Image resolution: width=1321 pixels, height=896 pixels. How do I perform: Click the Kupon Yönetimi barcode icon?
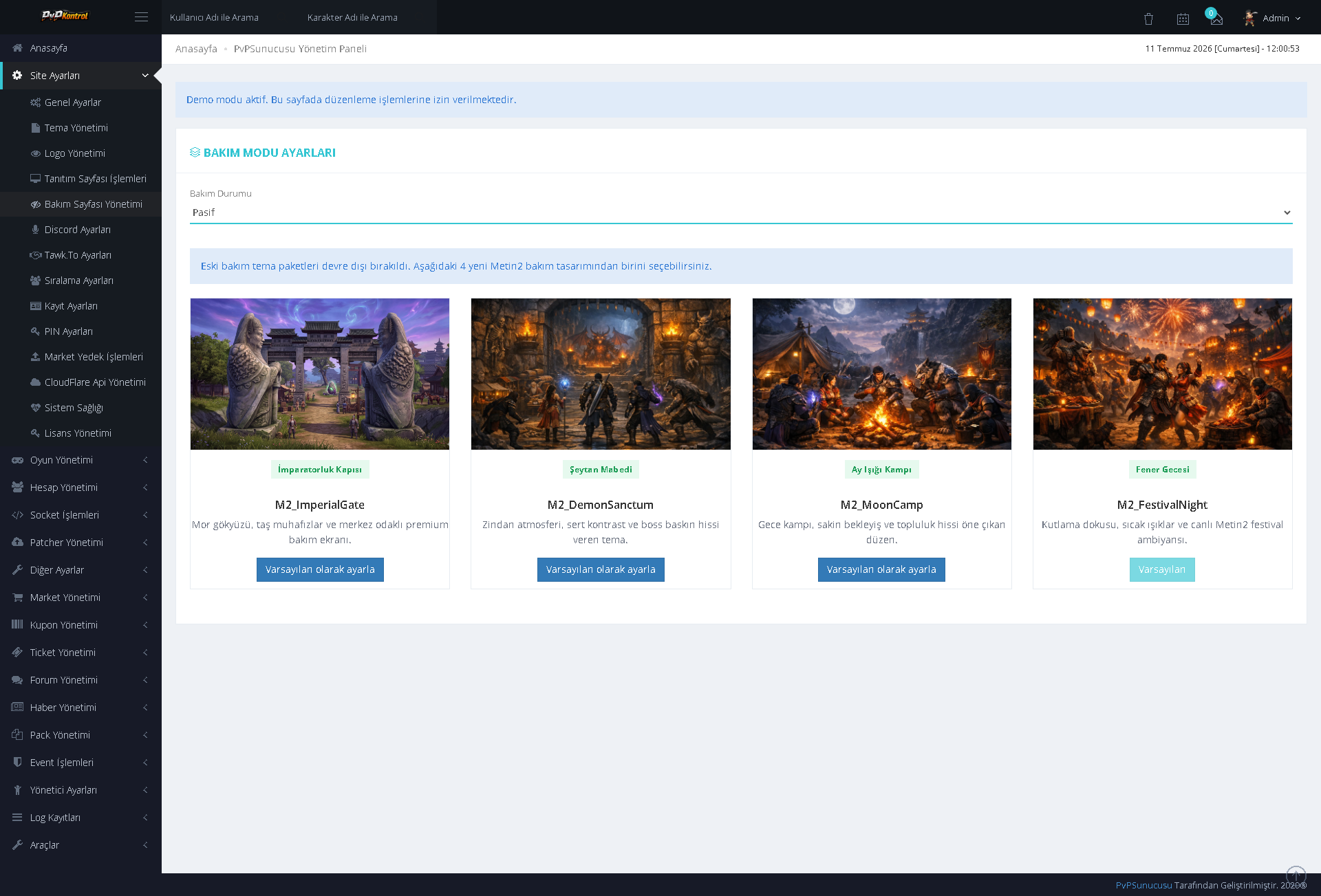coord(17,625)
